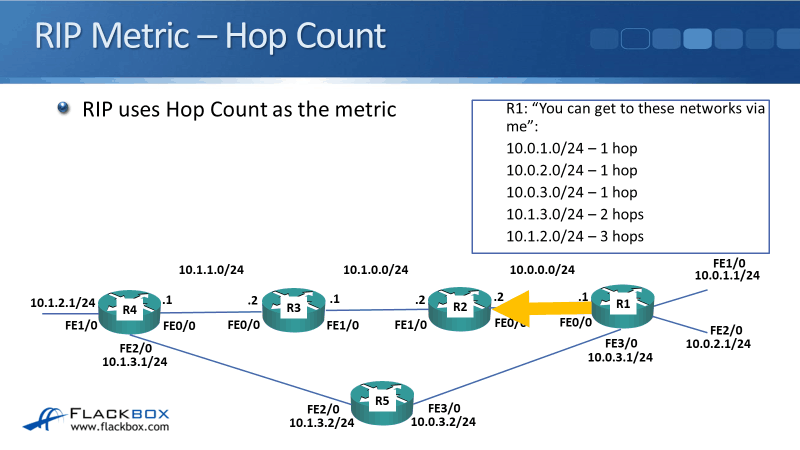800x450 pixels.
Task: Select the R2 router icon
Action: pos(460,308)
